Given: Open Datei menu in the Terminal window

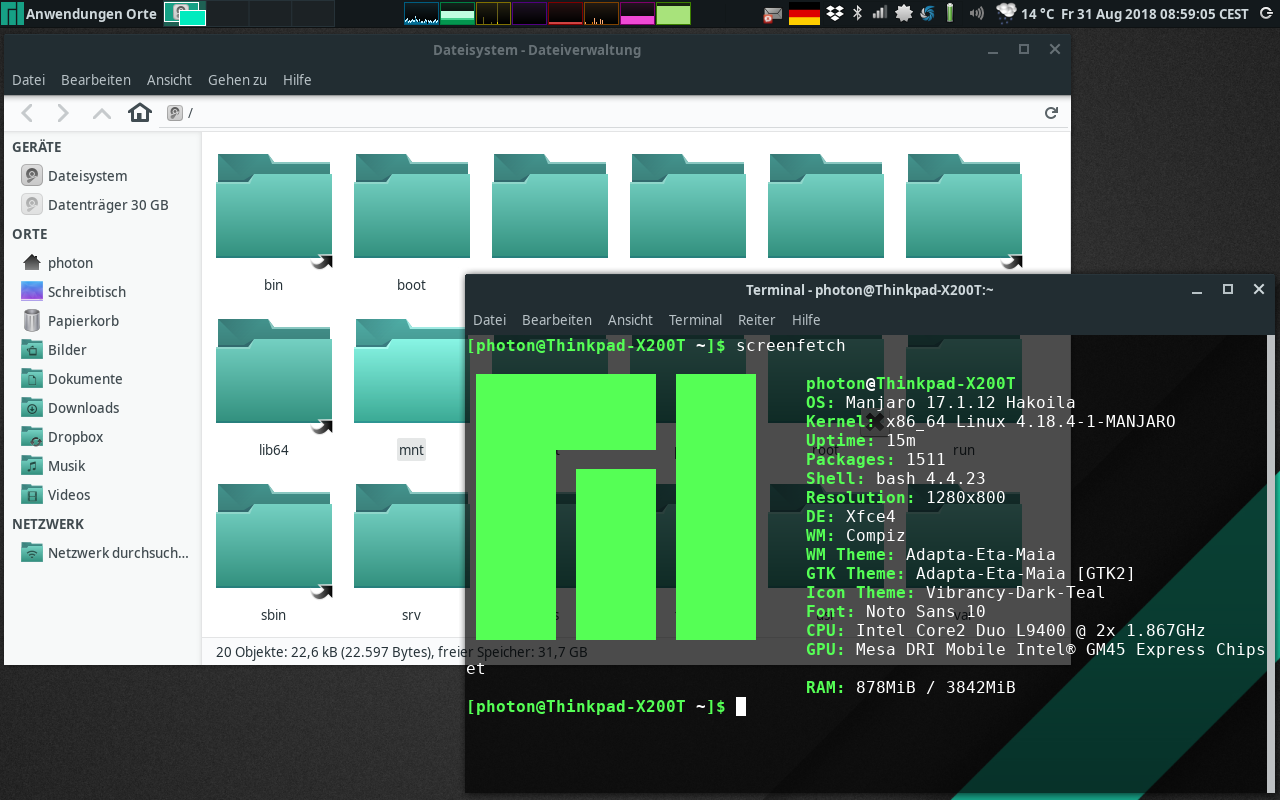Looking at the screenshot, I should click(490, 320).
